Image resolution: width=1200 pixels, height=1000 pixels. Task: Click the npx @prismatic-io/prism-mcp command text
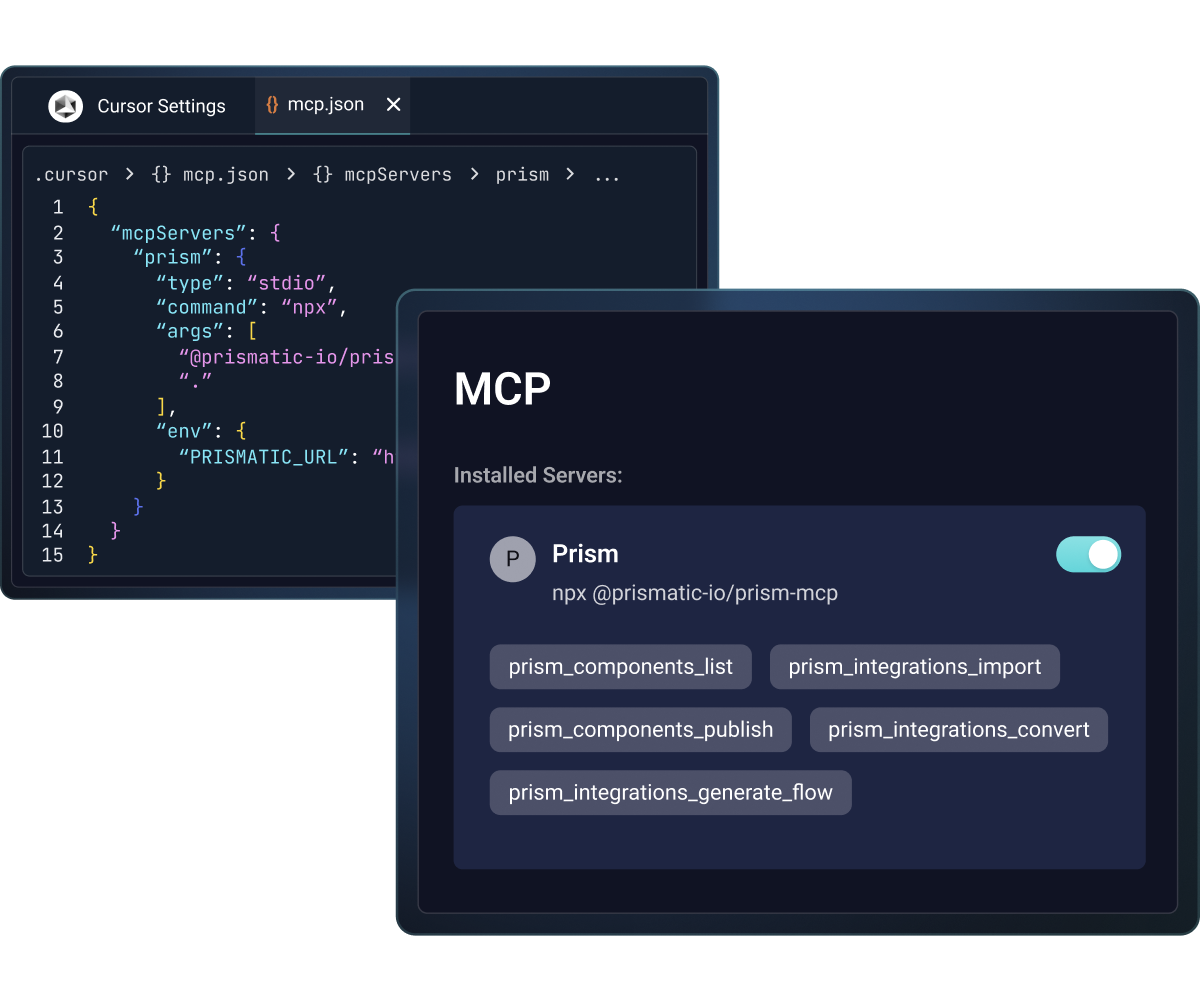coord(695,593)
